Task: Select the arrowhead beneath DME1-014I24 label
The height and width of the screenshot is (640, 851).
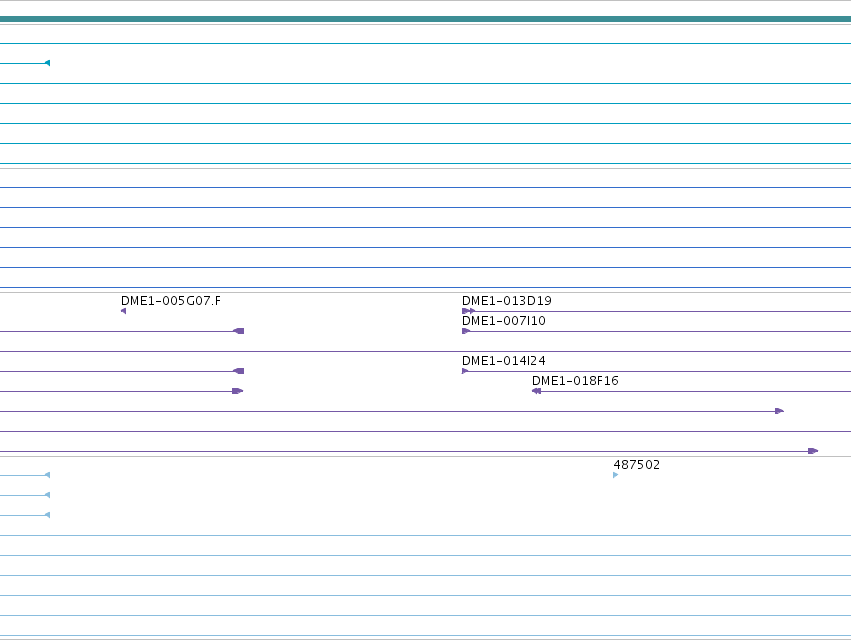Action: click(465, 371)
